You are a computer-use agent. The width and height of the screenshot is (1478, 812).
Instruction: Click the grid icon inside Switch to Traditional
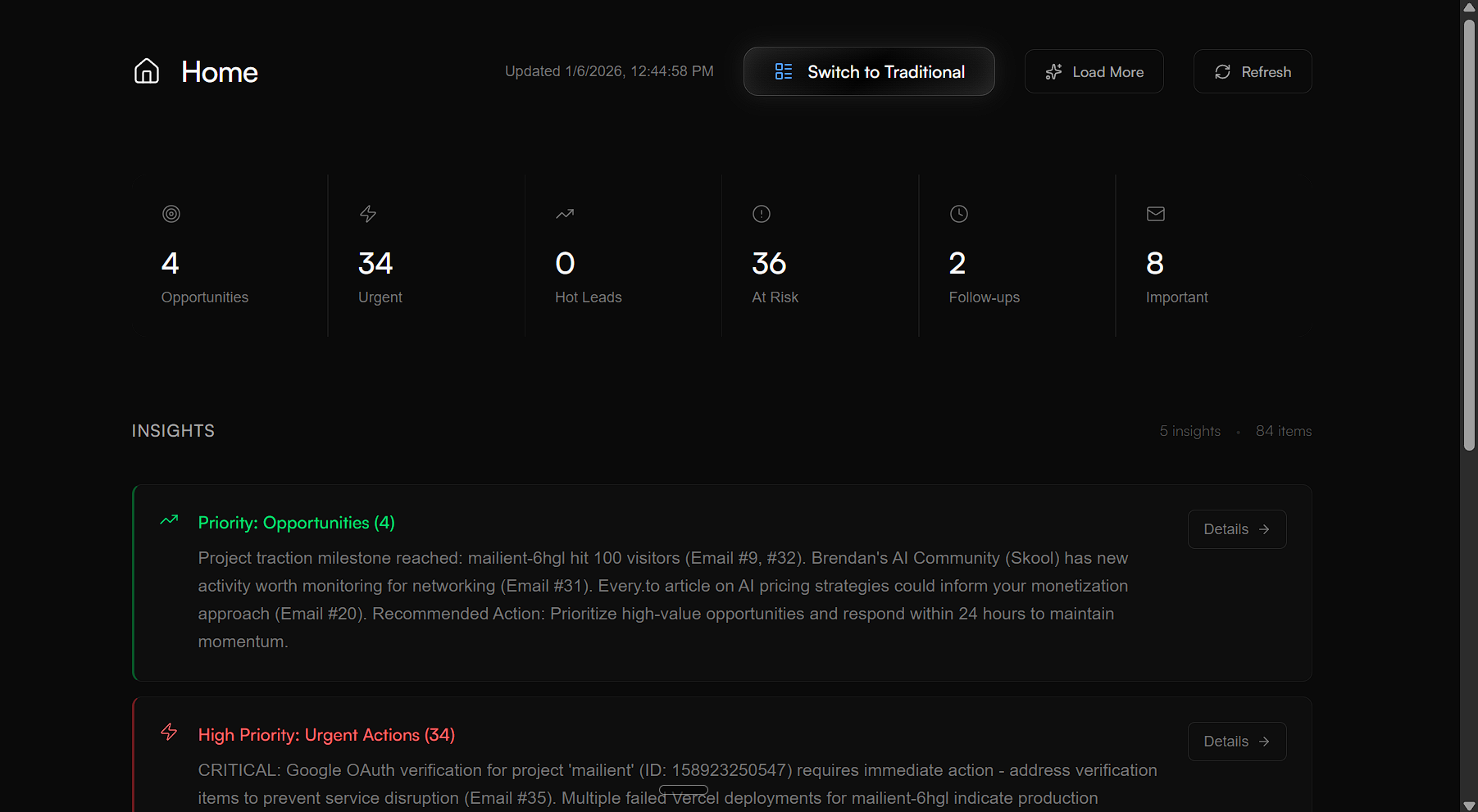783,71
